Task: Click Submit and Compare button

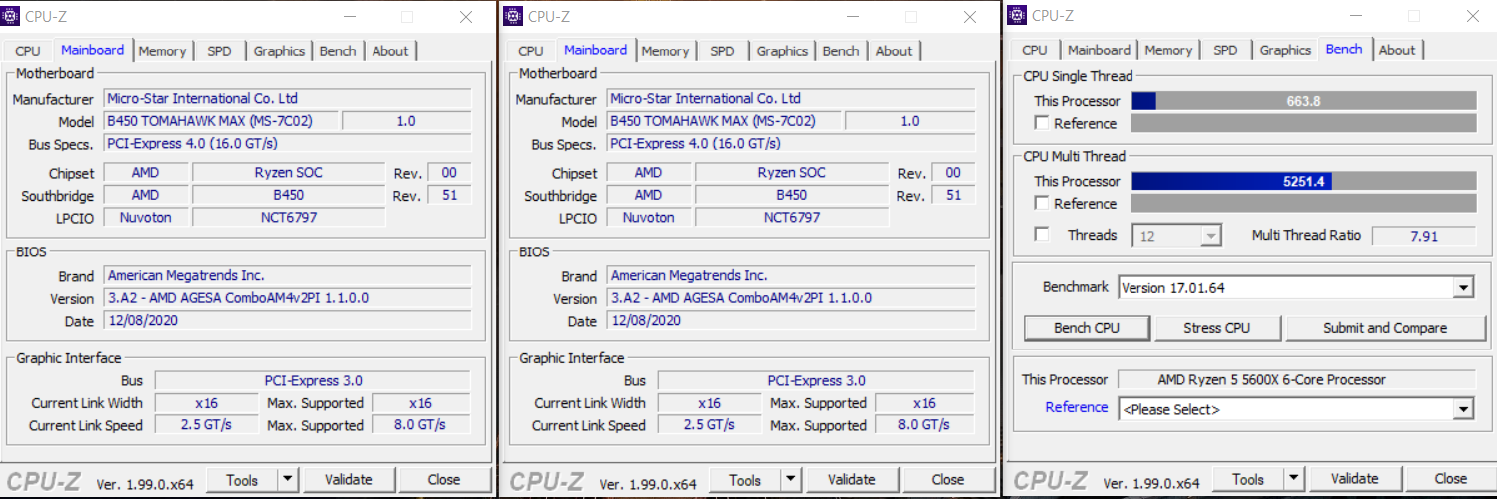Action: [x=1384, y=328]
